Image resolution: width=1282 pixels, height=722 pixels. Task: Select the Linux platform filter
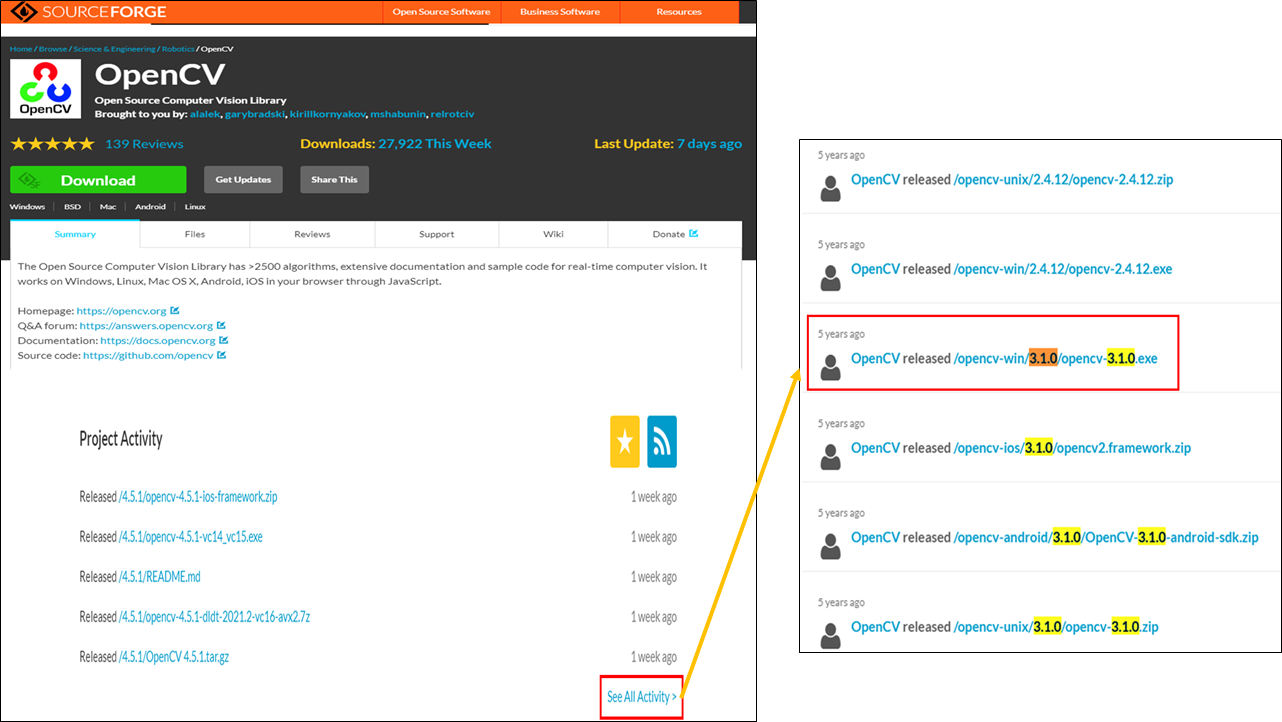tap(195, 207)
